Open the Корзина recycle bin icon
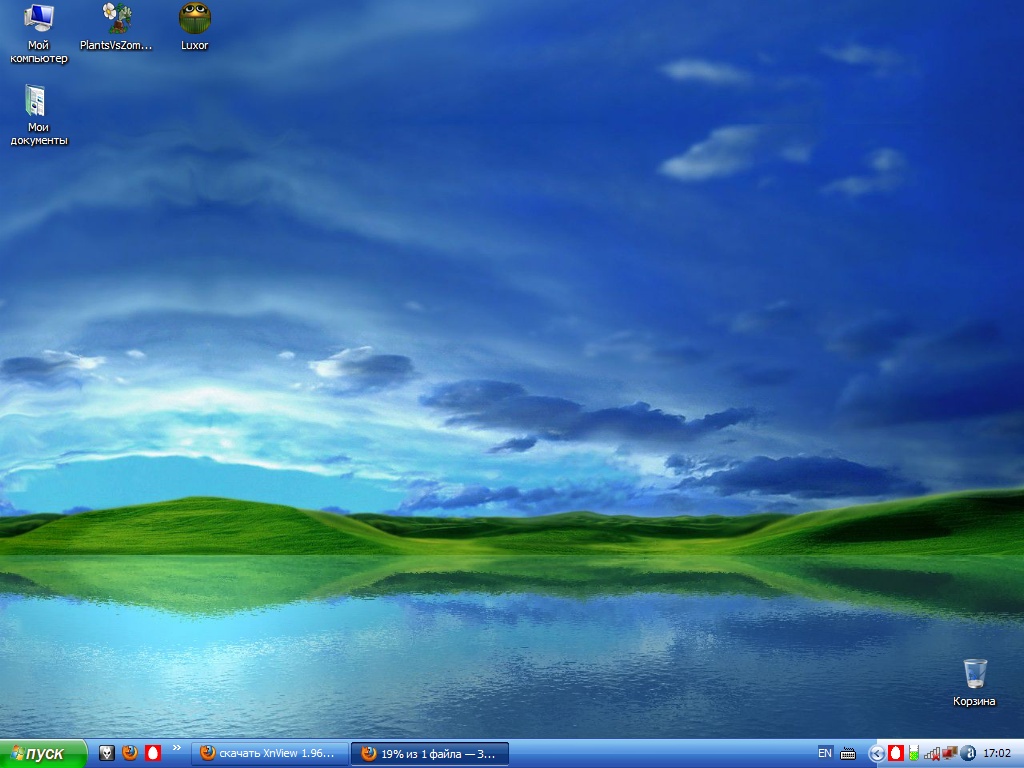 pyautogui.click(x=974, y=673)
